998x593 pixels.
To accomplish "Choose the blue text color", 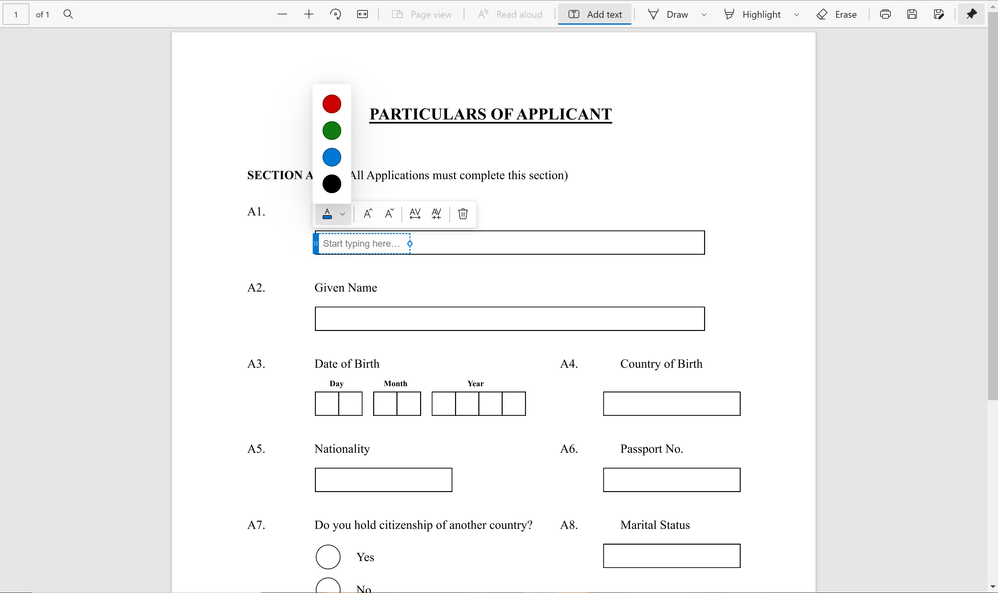I will 332,157.
